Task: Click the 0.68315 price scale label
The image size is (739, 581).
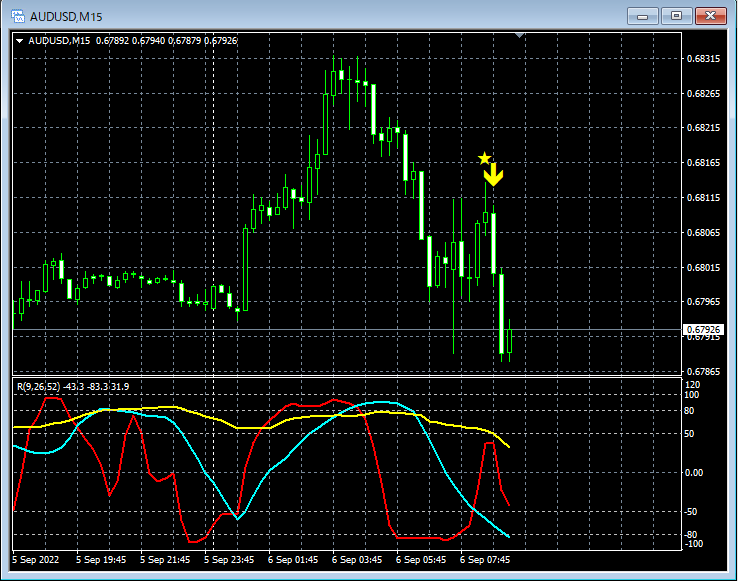Action: coord(703,59)
